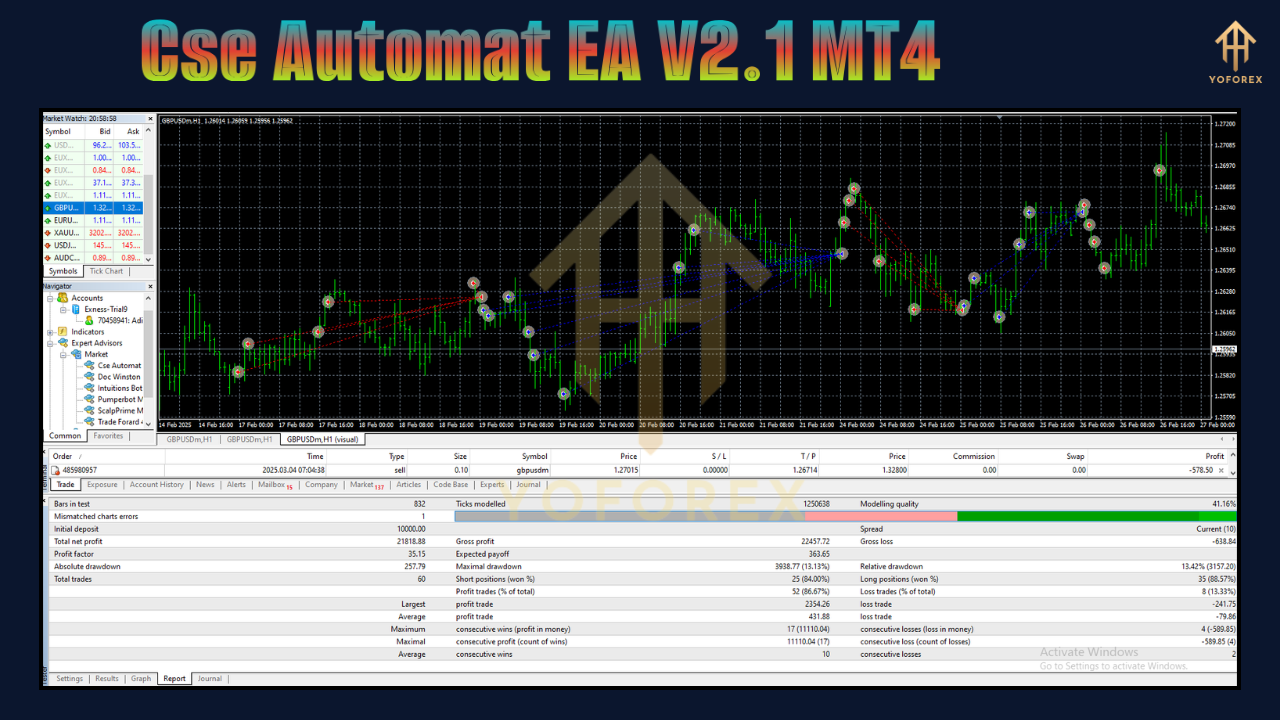Click the Accounts icon in the Navigator

(x=62, y=298)
